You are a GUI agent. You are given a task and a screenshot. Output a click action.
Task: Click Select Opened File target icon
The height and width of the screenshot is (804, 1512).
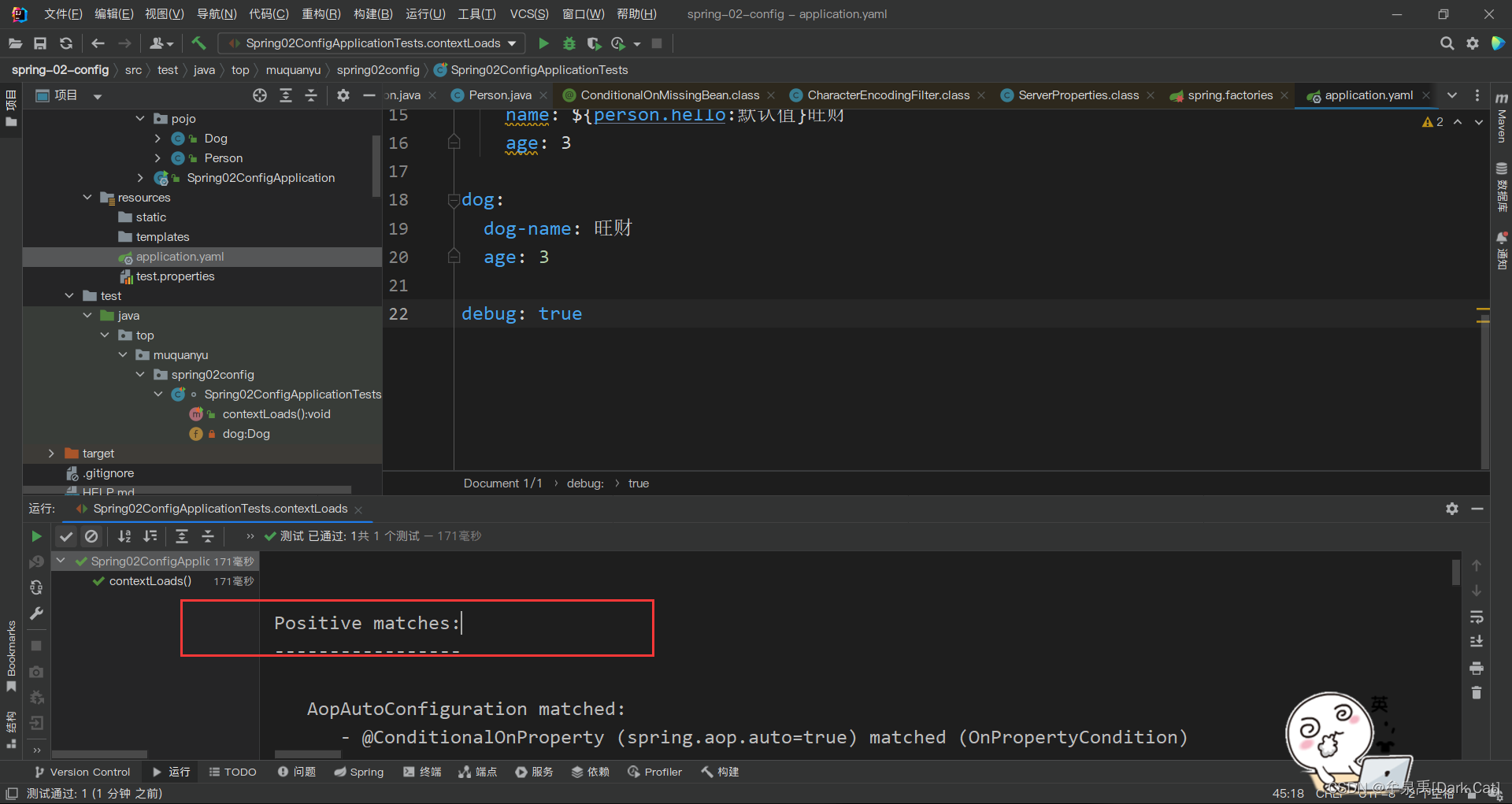[x=260, y=95]
